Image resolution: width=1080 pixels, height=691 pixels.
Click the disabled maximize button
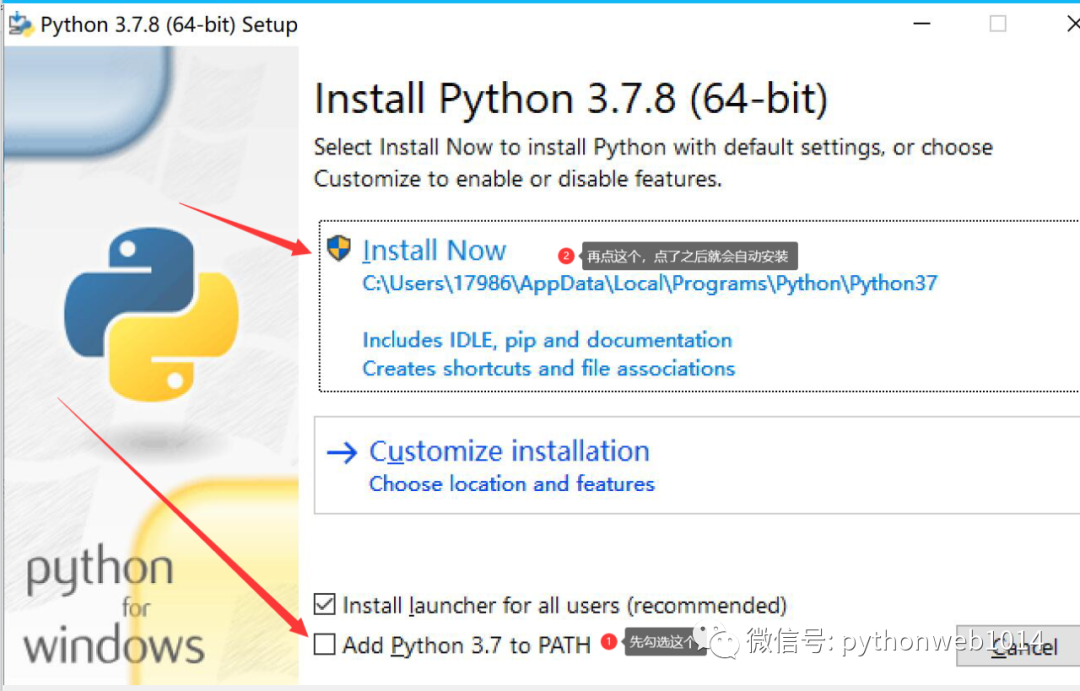coord(997,24)
